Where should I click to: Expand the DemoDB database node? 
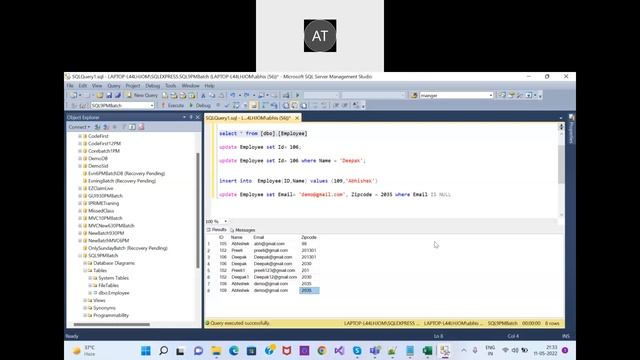click(80, 158)
